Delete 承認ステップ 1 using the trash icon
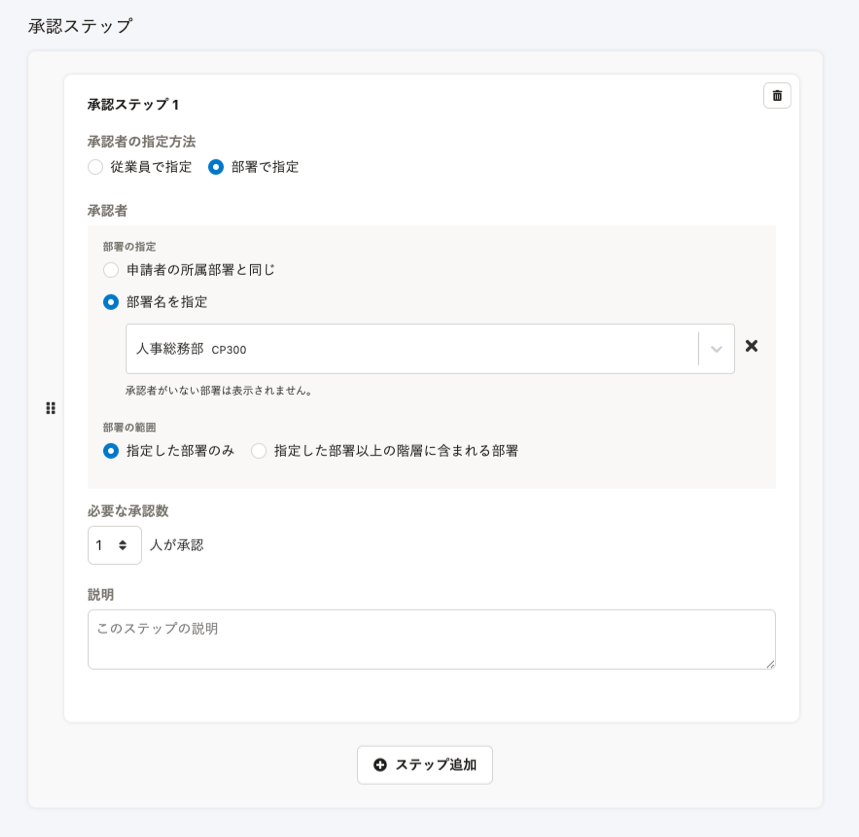This screenshot has width=859, height=837. [x=777, y=96]
